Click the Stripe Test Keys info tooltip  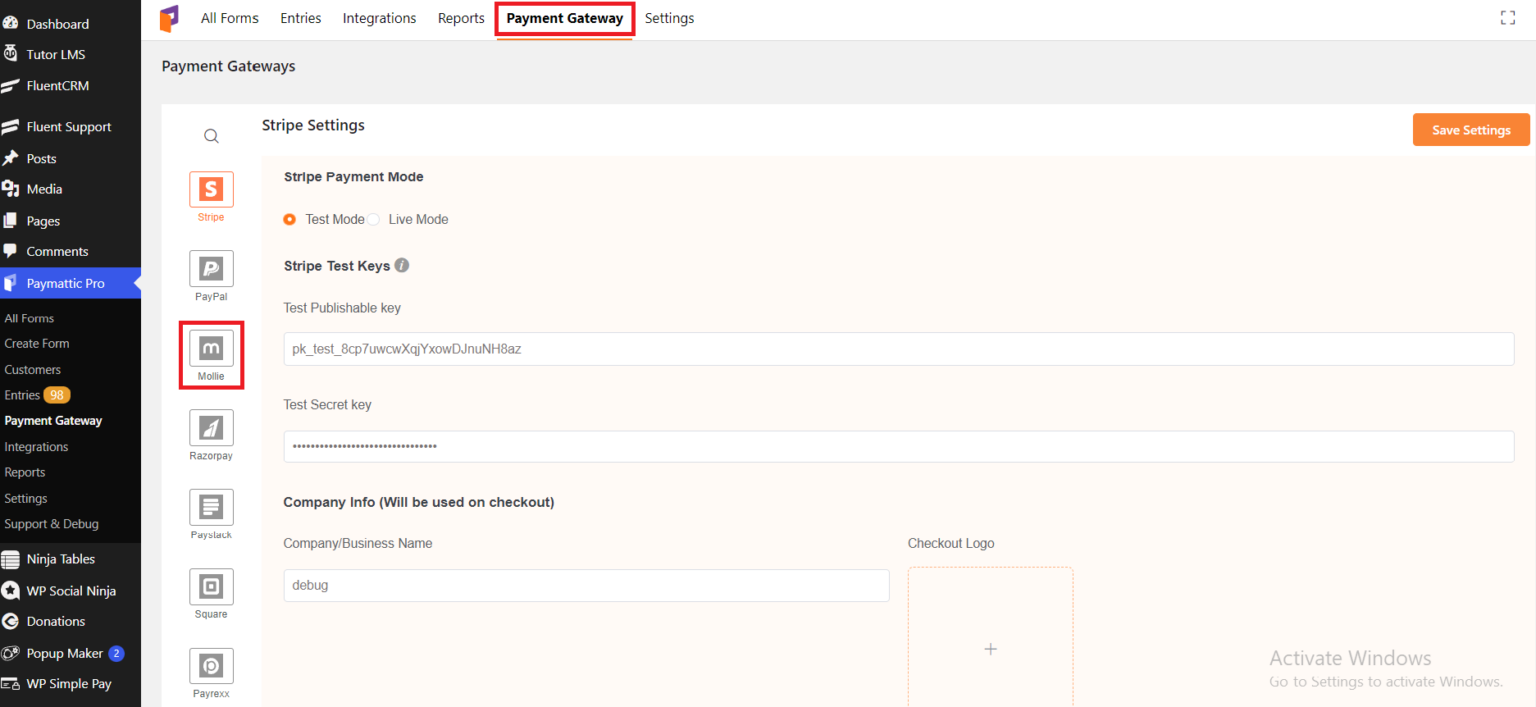tap(402, 265)
